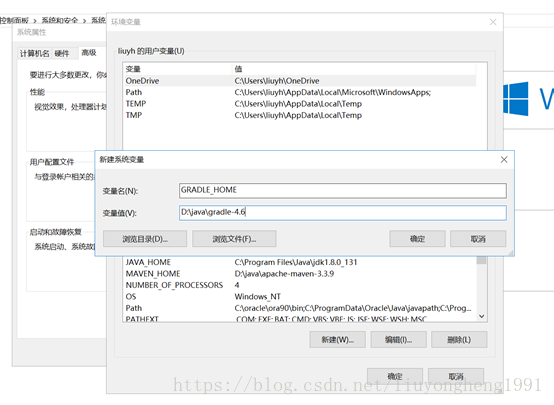
Task: Cancel with 取消 in 新建系统变量 dialog
Action: point(478,239)
